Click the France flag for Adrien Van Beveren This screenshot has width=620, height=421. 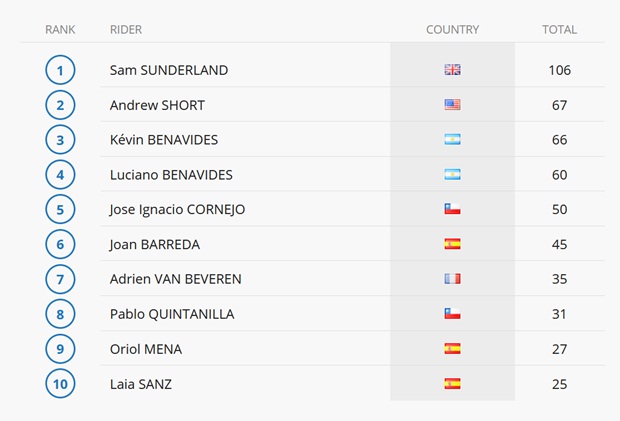point(452,279)
